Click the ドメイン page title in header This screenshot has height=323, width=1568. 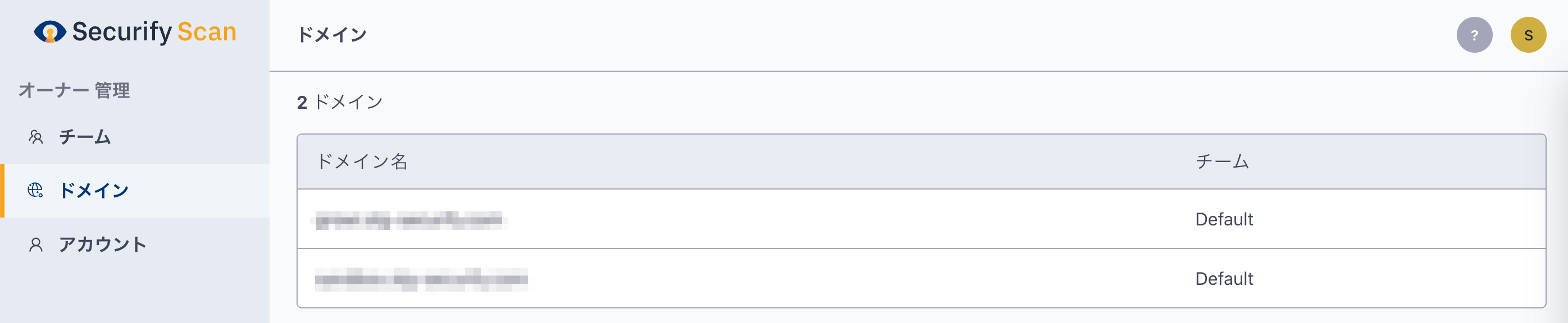(x=332, y=35)
